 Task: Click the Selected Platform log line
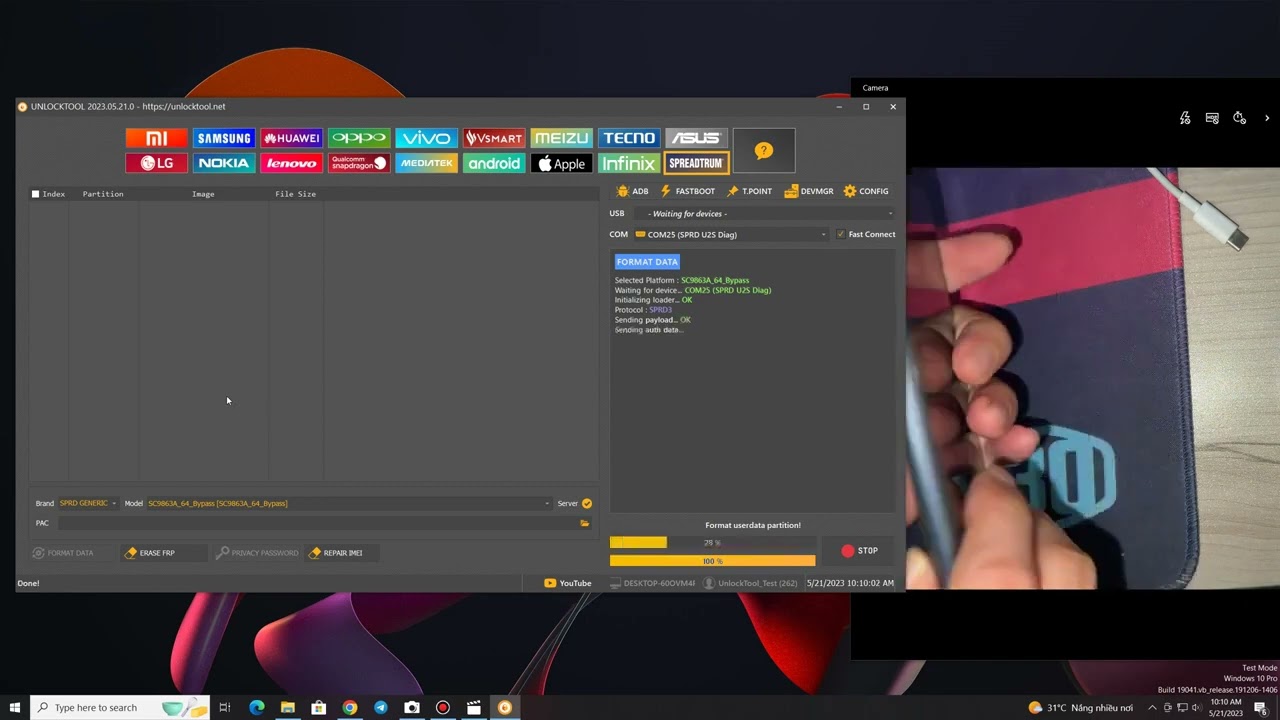click(682, 280)
